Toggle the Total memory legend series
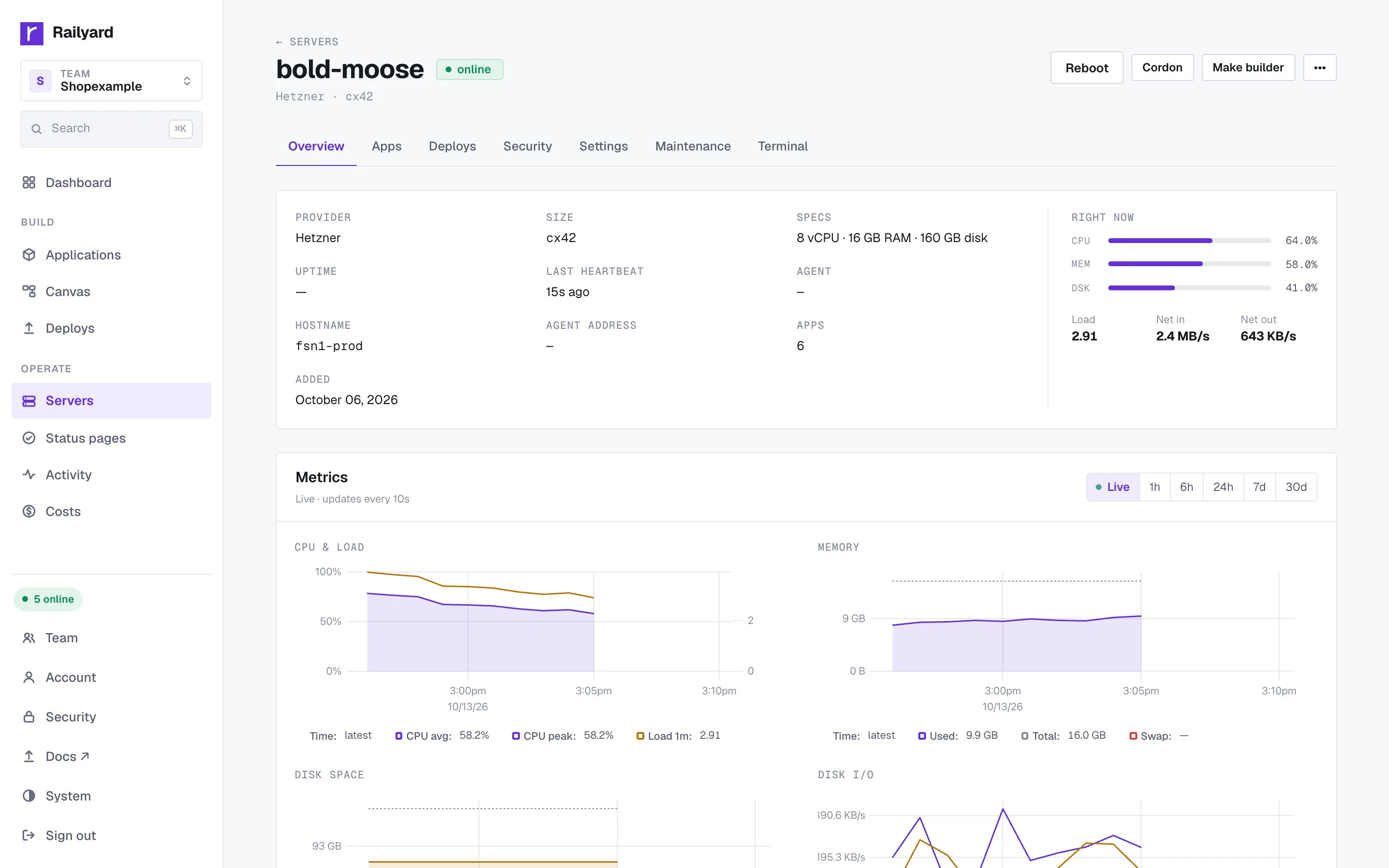This screenshot has height=868, width=1389. pos(1063,736)
